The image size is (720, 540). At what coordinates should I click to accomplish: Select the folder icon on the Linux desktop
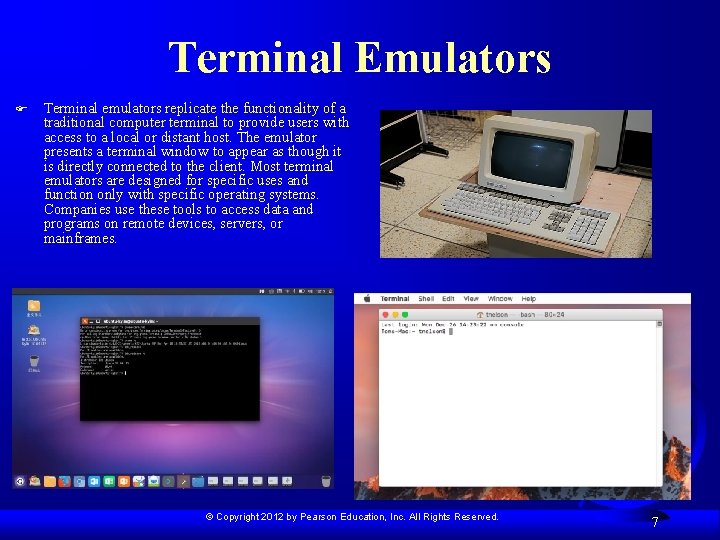click(34, 305)
